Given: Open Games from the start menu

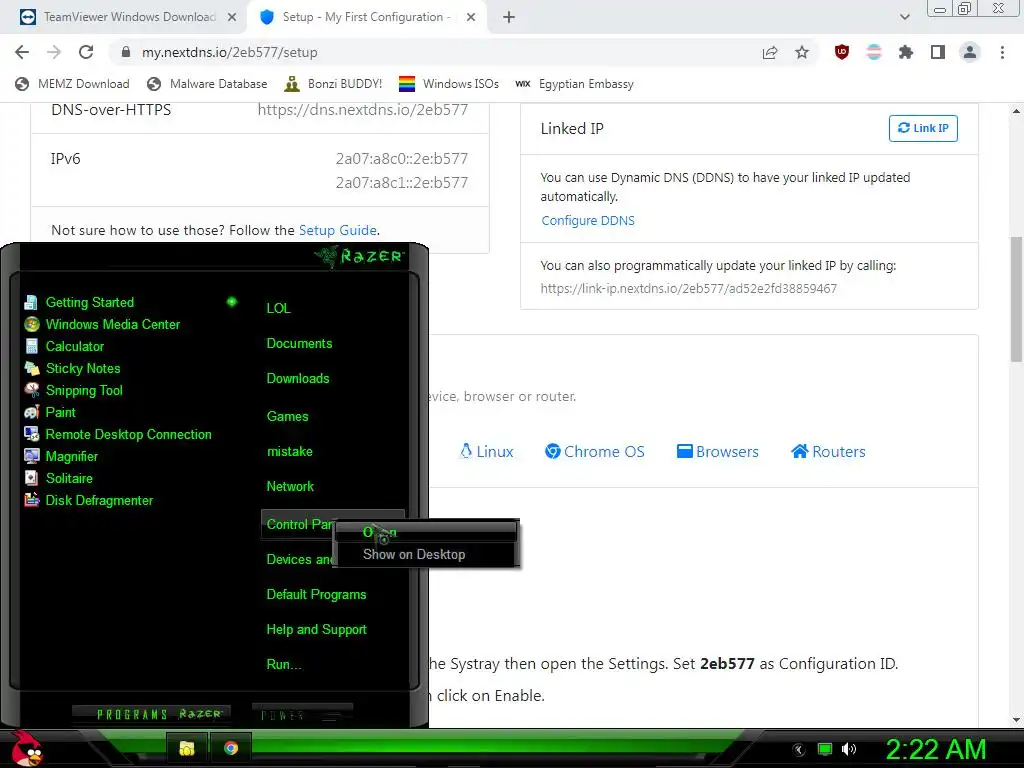Looking at the screenshot, I should (287, 417).
